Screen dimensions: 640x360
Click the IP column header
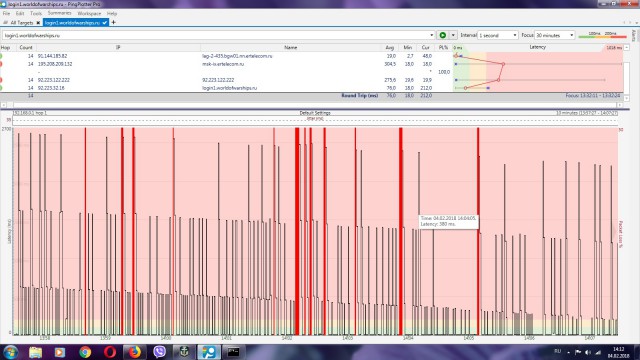(x=118, y=48)
